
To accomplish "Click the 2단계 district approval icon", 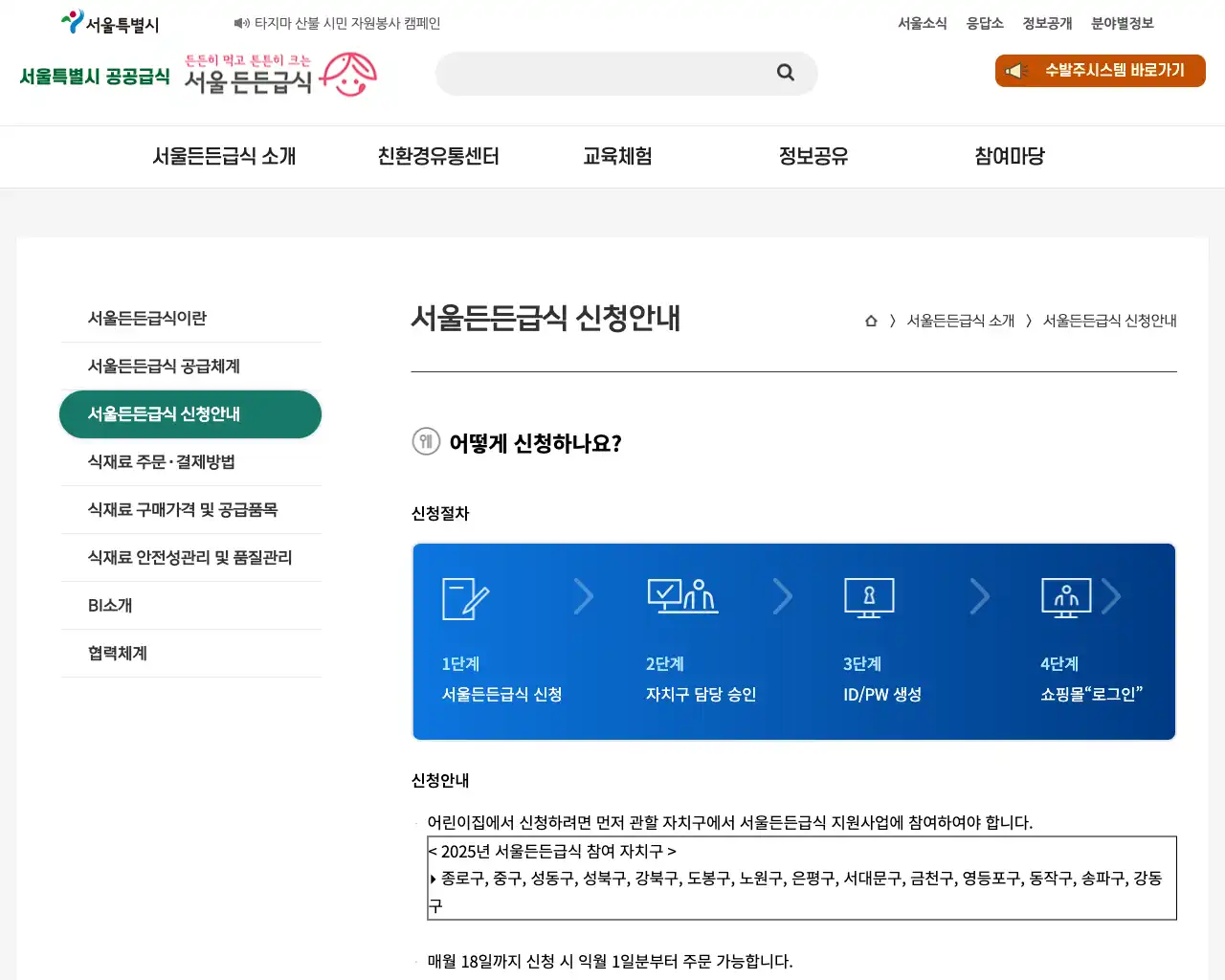I will pos(682,596).
